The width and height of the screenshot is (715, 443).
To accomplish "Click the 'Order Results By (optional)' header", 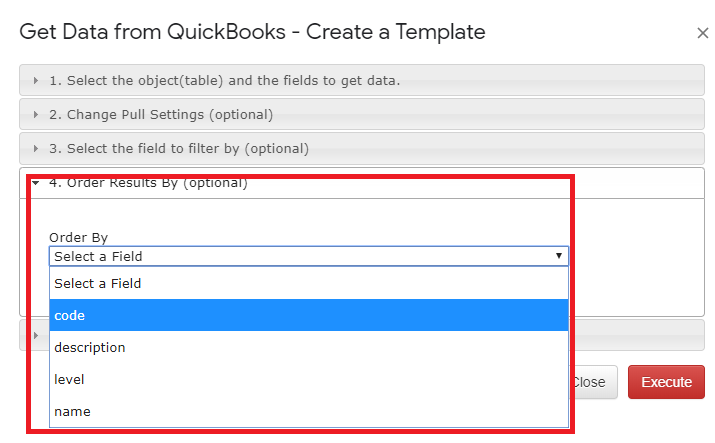I will pos(362,183).
